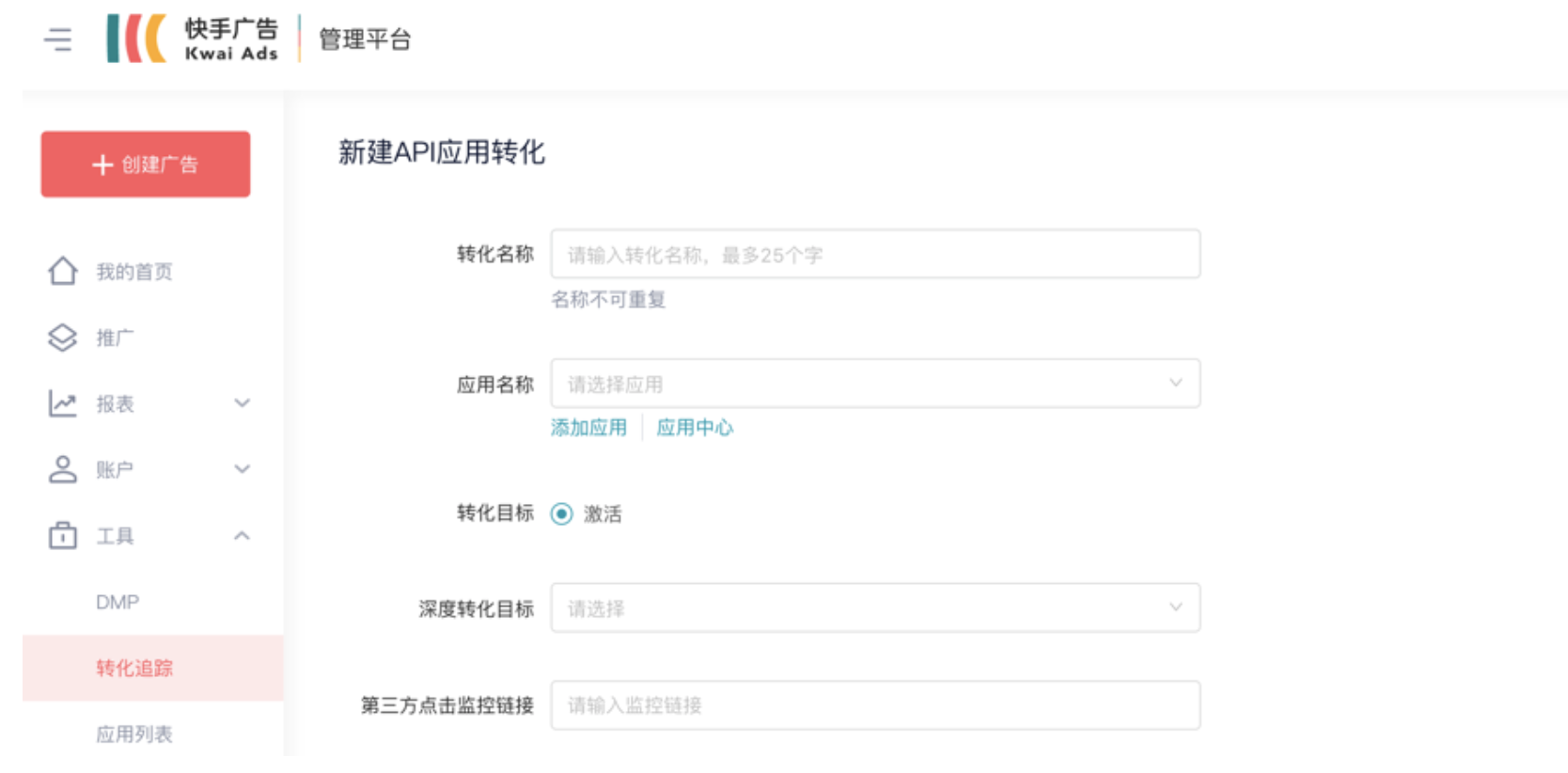The image size is (1568, 773).
Task: Click the 推广 layers icon
Action: click(x=63, y=338)
